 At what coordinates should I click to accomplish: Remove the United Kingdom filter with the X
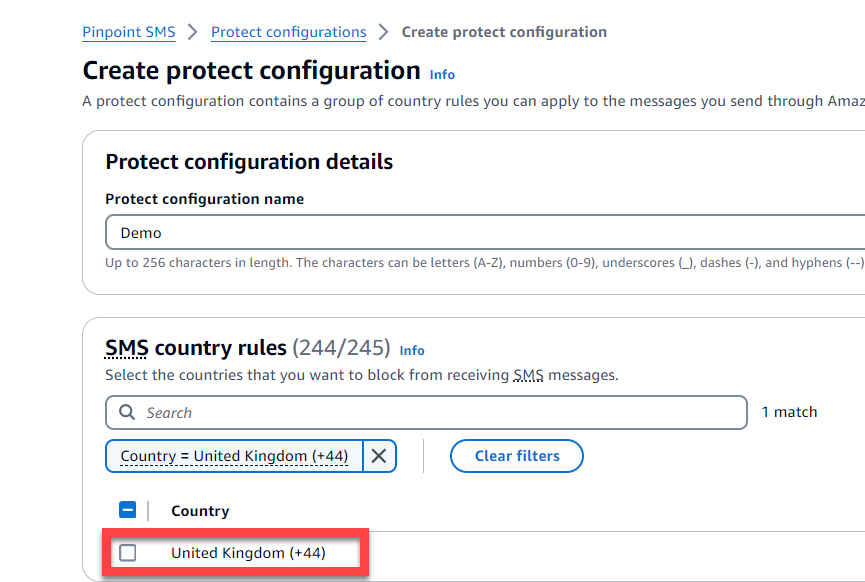pos(378,456)
